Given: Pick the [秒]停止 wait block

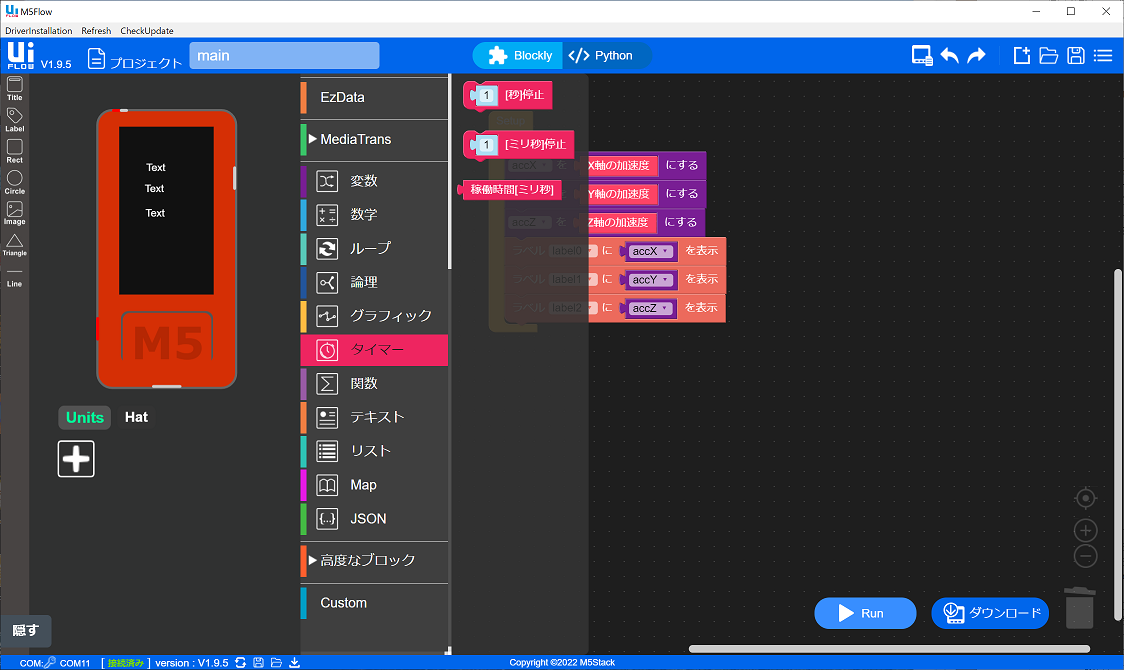Looking at the screenshot, I should 508,95.
